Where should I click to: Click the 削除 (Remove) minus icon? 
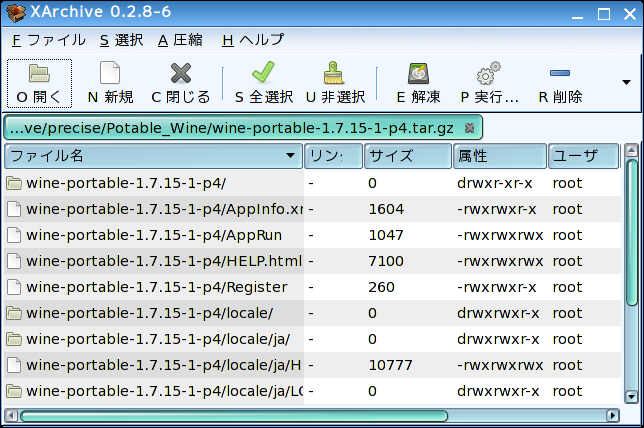pos(560,73)
